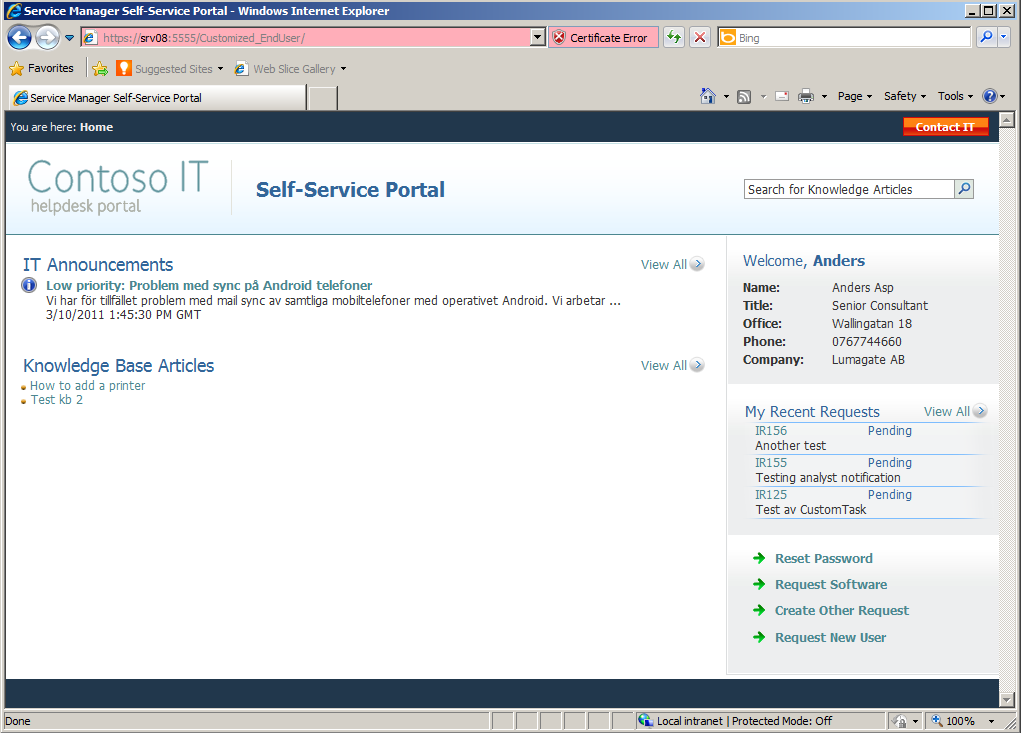Click the Home icon in command bar
The width and height of the screenshot is (1021, 733).
(708, 96)
